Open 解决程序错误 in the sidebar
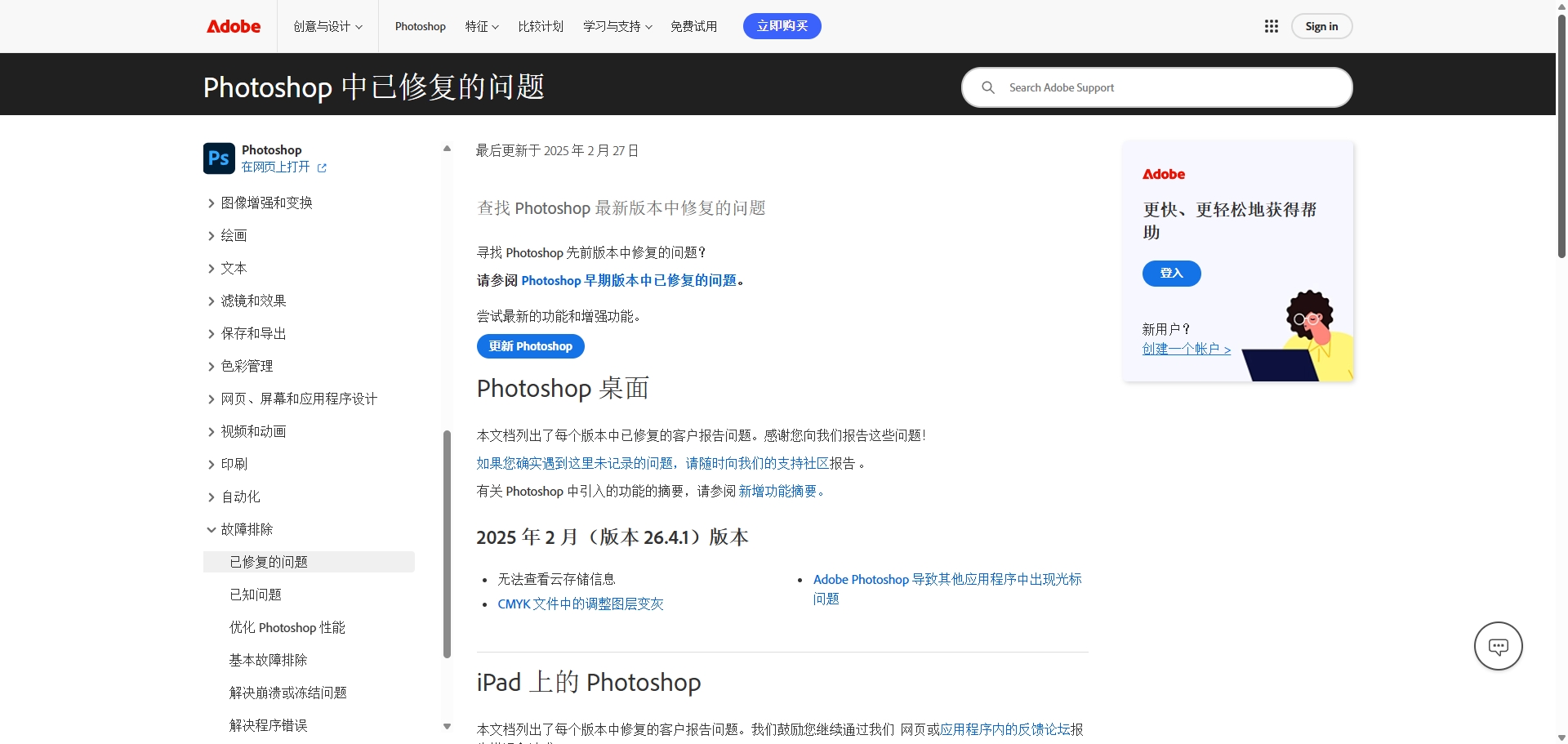This screenshot has height=744, width=1568. click(x=269, y=725)
